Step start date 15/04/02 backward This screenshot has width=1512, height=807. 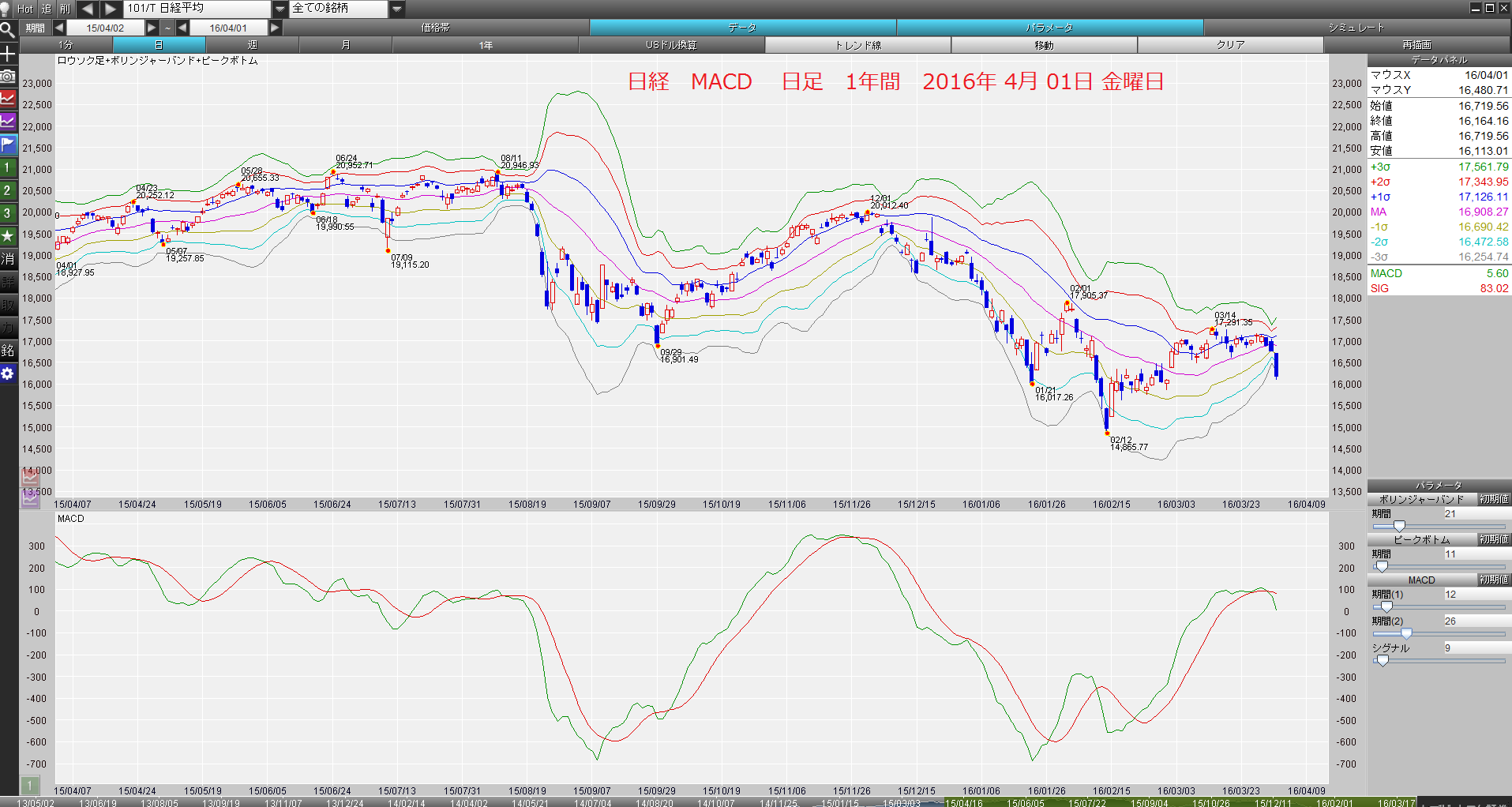pyautogui.click(x=59, y=28)
